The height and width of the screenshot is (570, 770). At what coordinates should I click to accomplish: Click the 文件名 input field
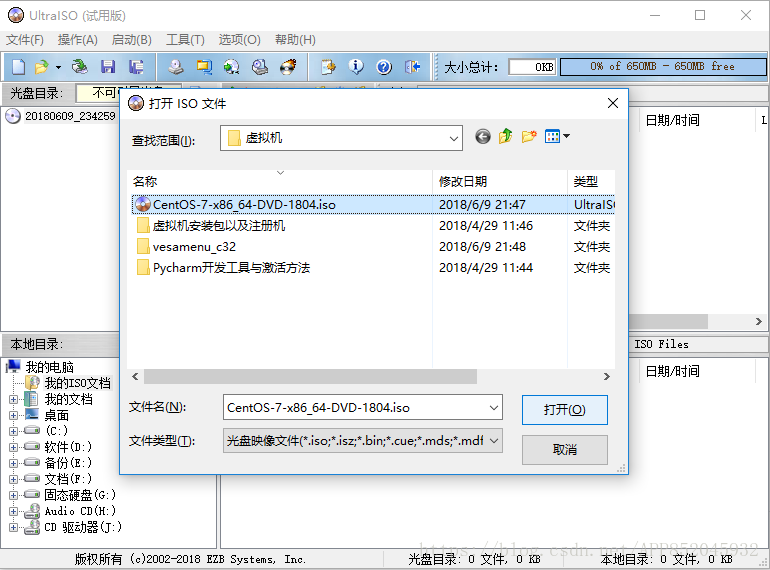355,407
